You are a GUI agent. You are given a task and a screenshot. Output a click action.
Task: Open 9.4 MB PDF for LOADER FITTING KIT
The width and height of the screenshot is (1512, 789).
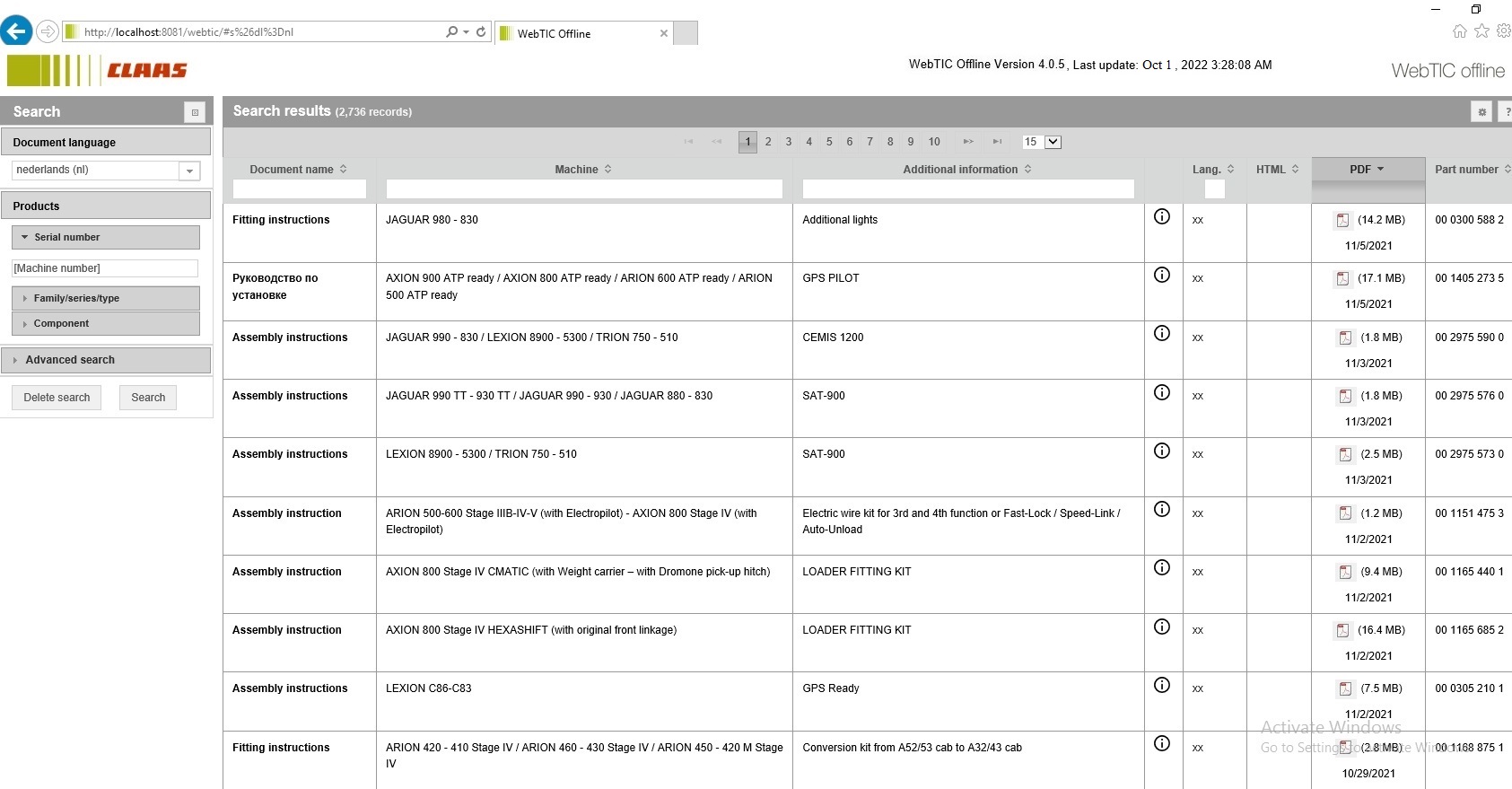[x=1345, y=572]
